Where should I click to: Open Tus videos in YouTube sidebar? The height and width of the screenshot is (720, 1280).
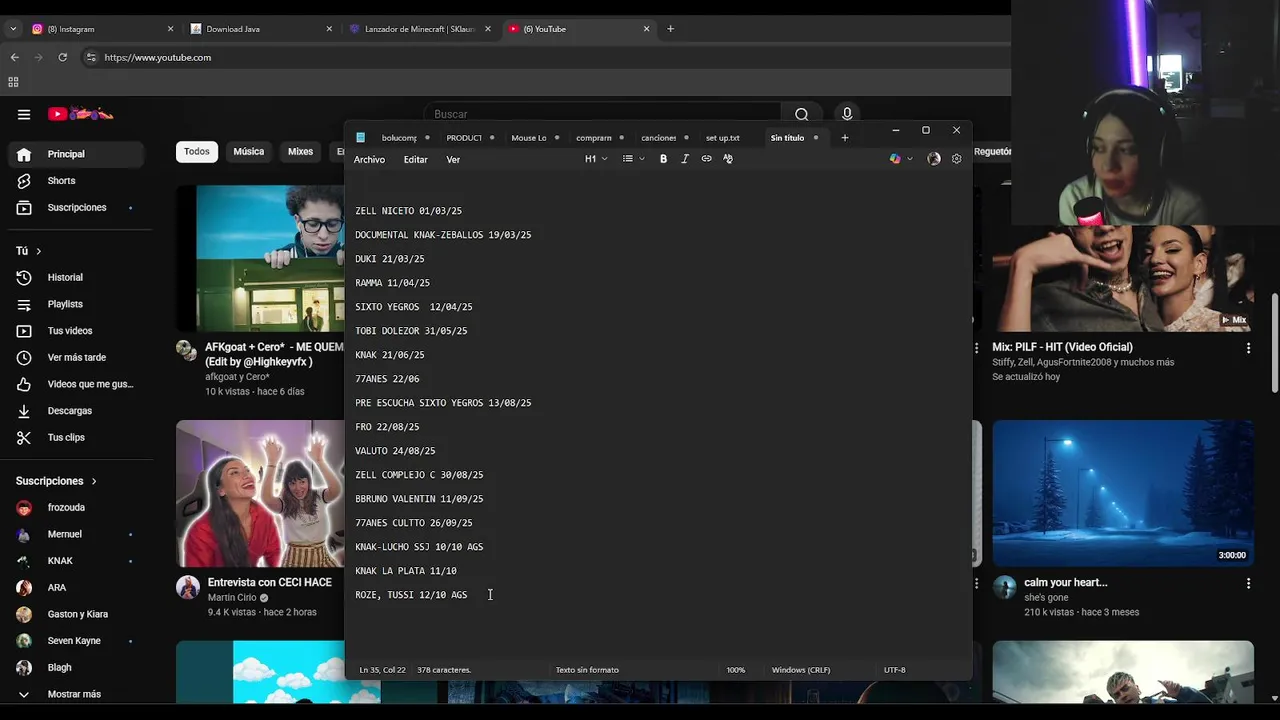[76, 331]
